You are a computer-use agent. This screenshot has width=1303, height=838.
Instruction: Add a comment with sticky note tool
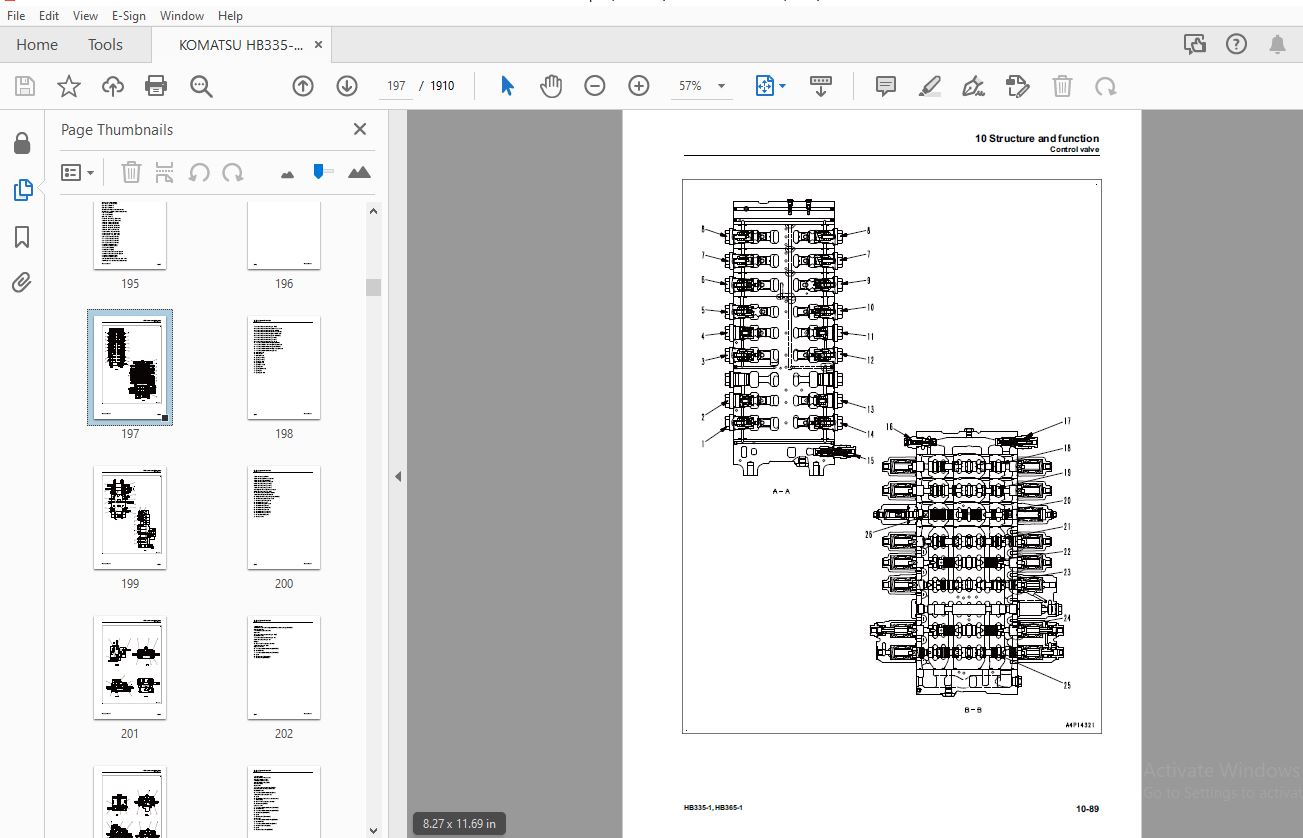point(886,86)
